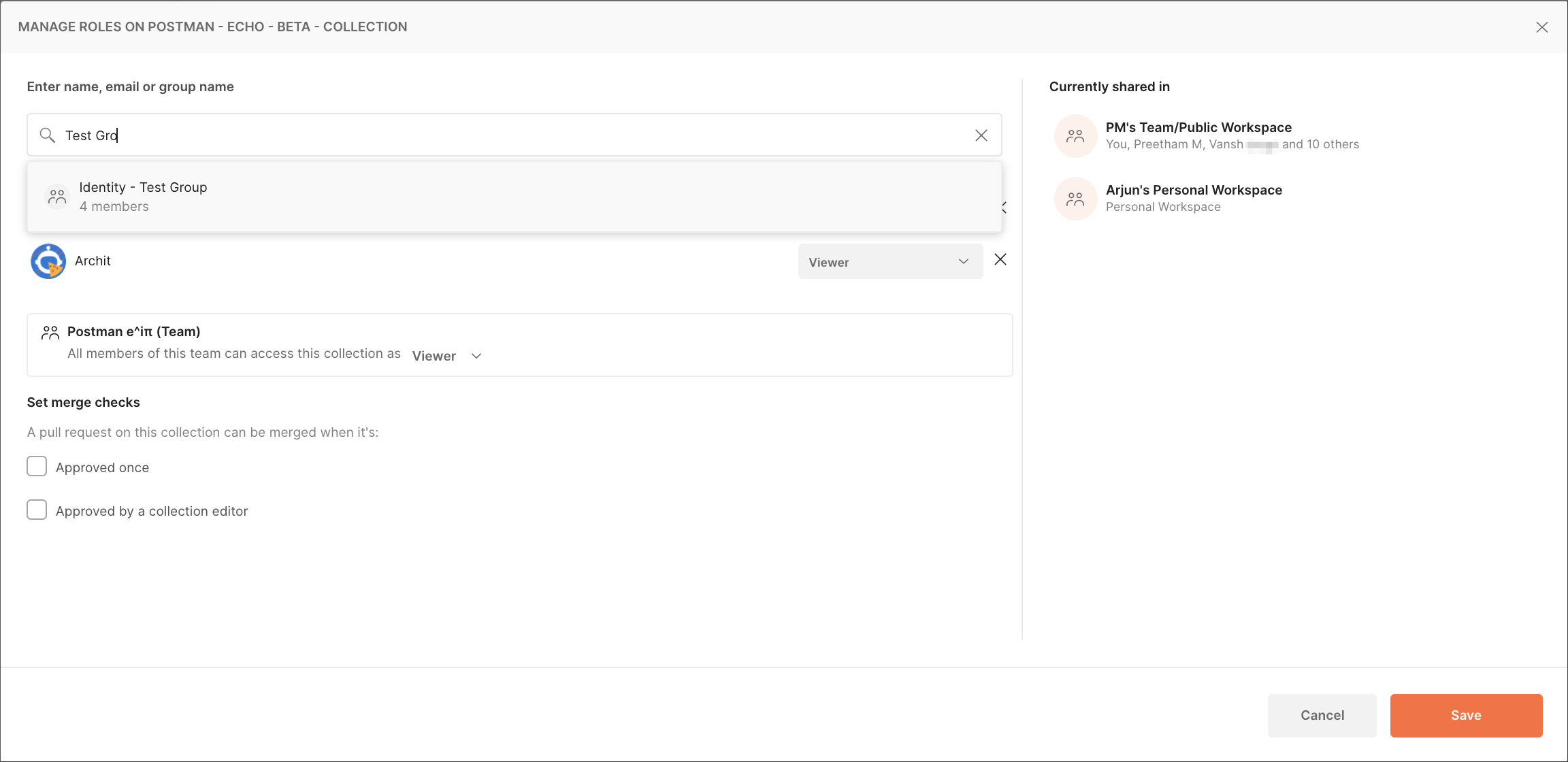Click the Identity - Test Group icon
1568x762 pixels.
(57, 197)
